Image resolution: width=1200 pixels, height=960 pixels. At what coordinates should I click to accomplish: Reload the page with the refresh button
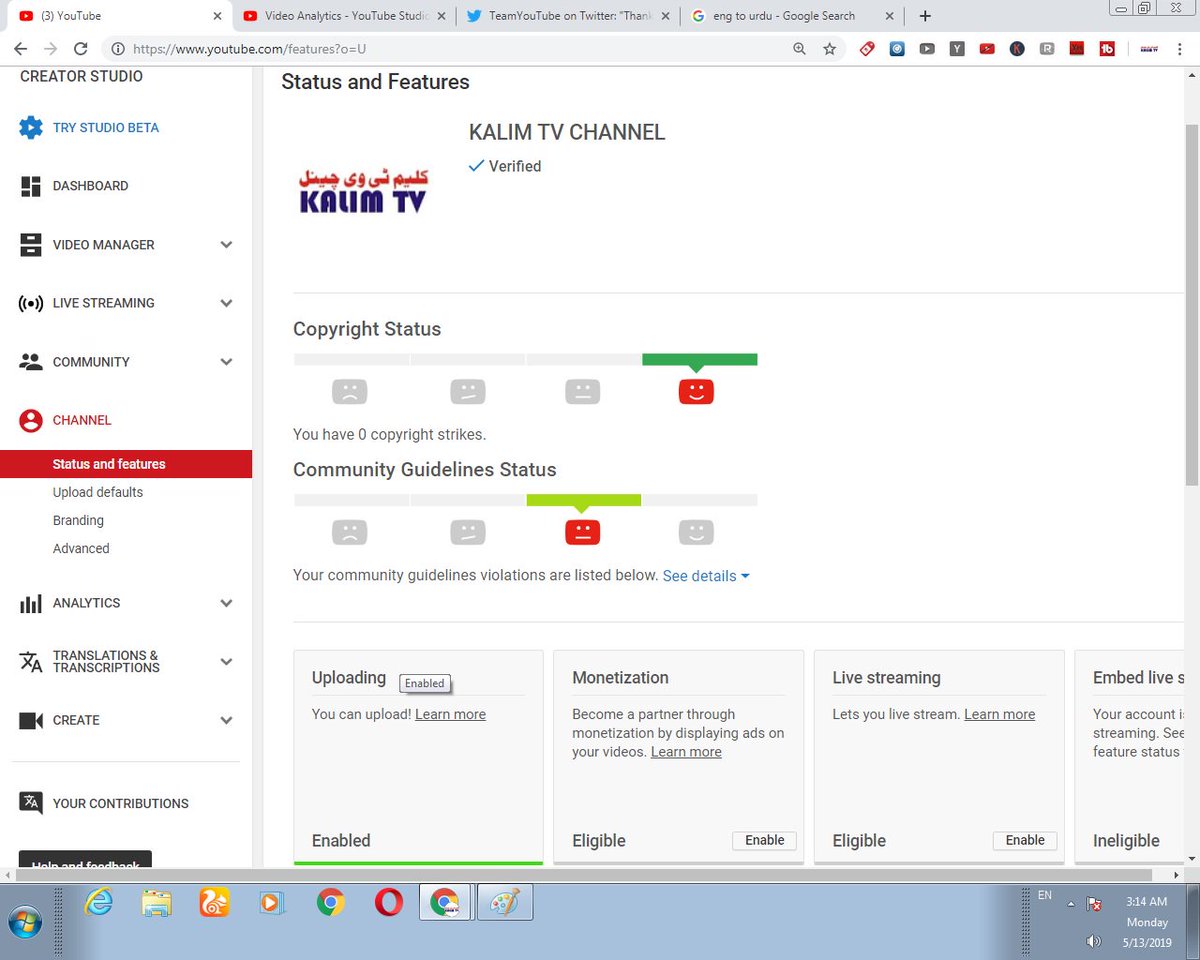pyautogui.click(x=81, y=48)
